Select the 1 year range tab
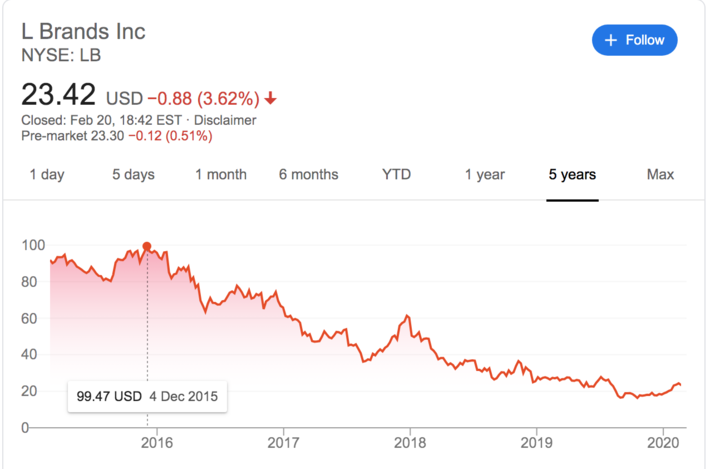 tap(484, 175)
